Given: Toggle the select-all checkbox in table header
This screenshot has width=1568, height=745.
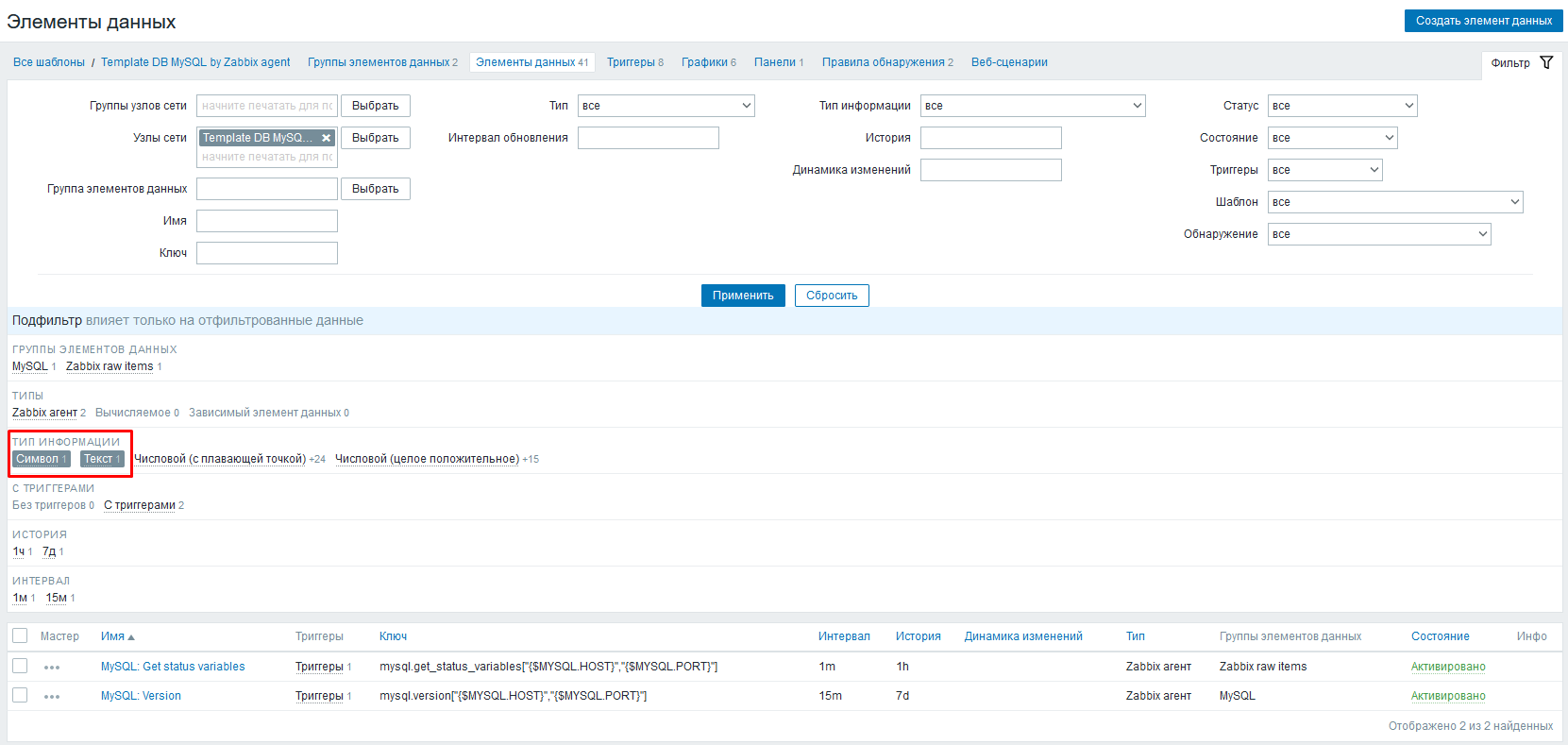Looking at the screenshot, I should pos(20,636).
